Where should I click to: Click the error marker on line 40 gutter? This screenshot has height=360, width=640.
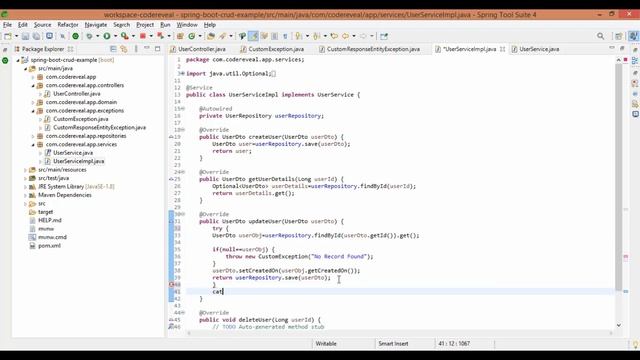click(171, 284)
